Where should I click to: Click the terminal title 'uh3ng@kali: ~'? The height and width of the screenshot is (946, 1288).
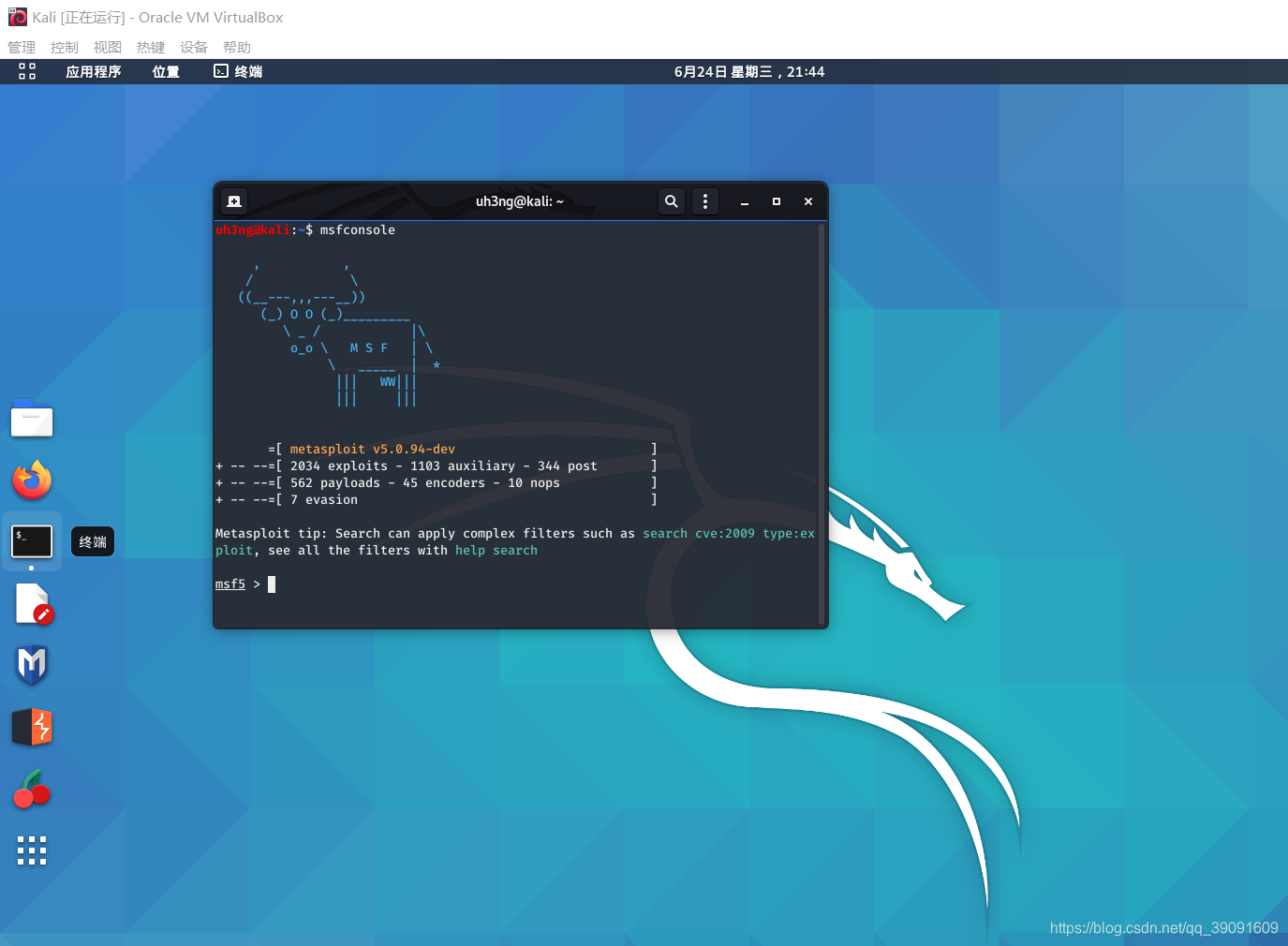(x=520, y=201)
